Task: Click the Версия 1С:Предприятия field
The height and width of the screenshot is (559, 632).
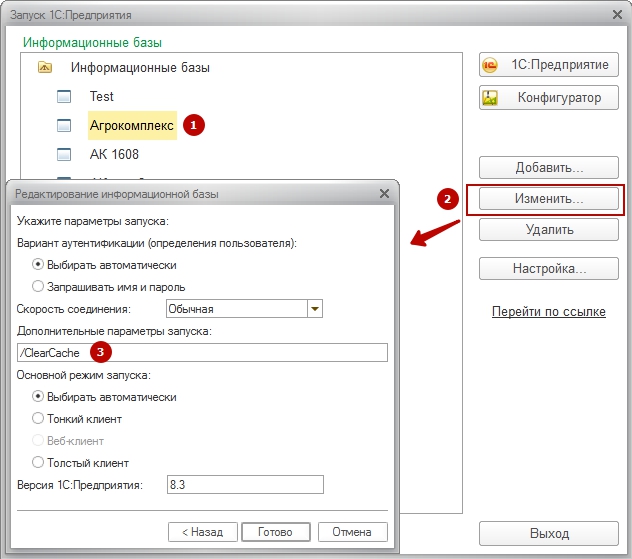Action: [x=245, y=485]
